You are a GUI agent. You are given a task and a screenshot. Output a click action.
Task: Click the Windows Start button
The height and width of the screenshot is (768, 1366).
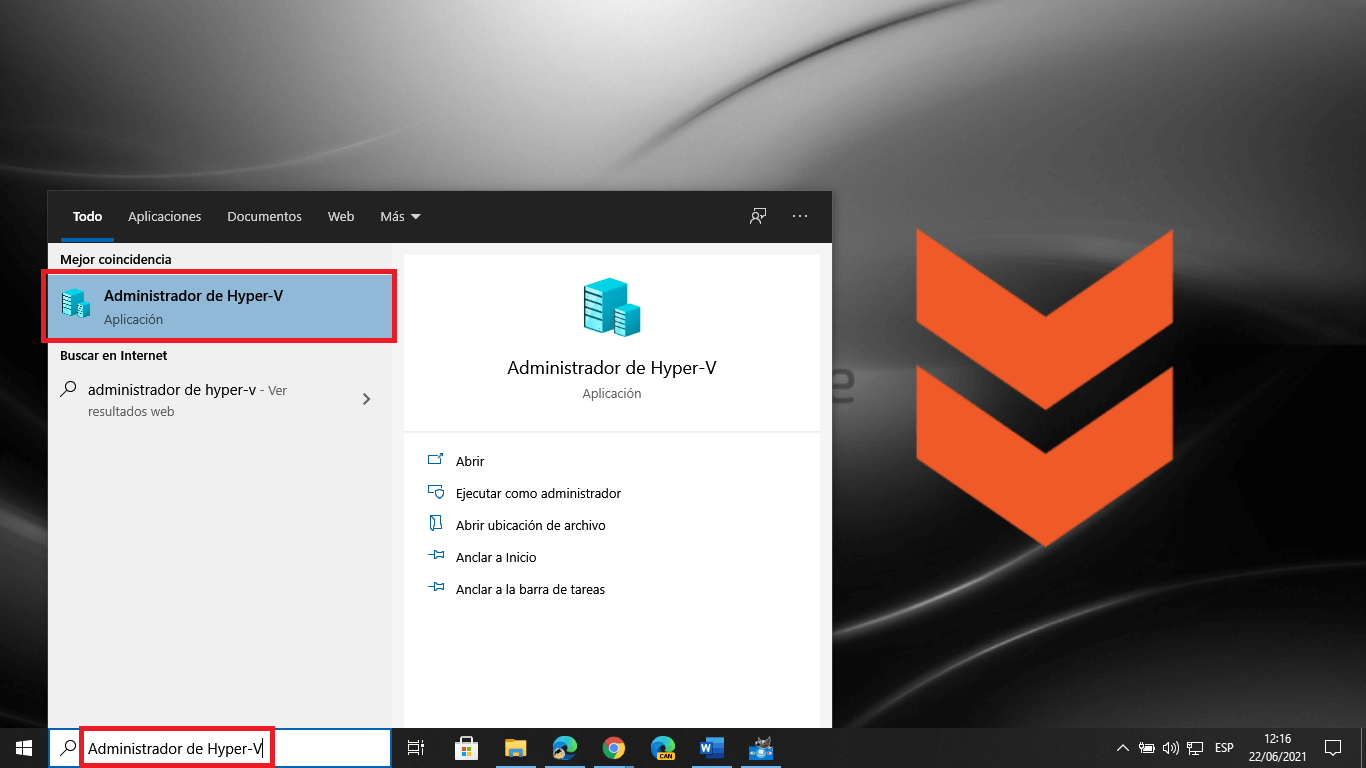point(24,748)
